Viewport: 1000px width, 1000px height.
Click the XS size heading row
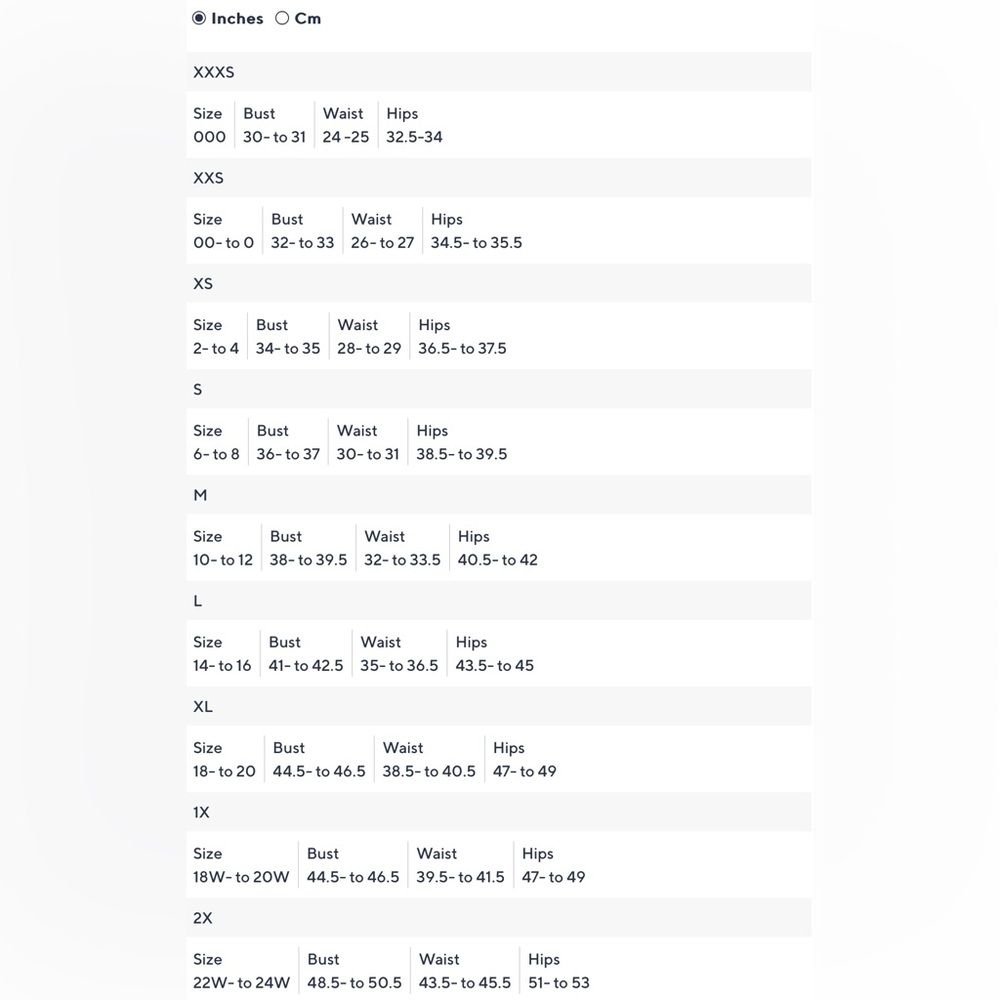pos(499,284)
